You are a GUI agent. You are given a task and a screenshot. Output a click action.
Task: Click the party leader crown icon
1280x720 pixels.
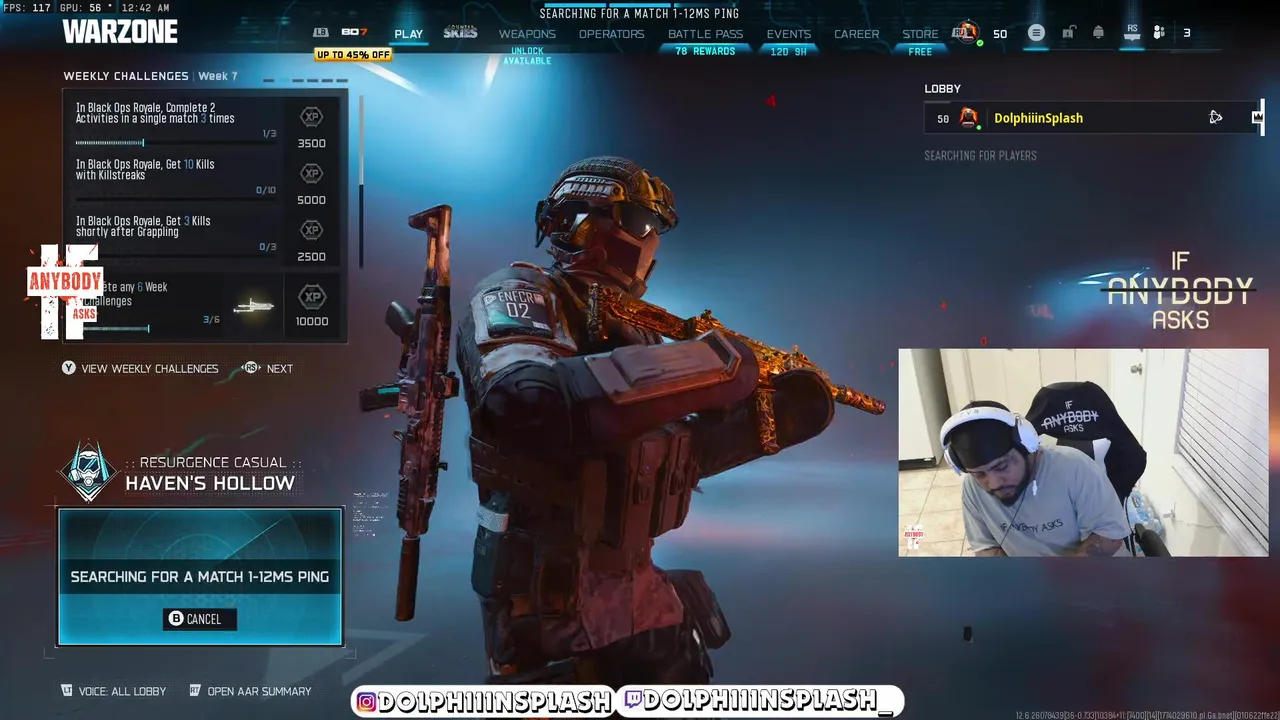[x=1257, y=118]
